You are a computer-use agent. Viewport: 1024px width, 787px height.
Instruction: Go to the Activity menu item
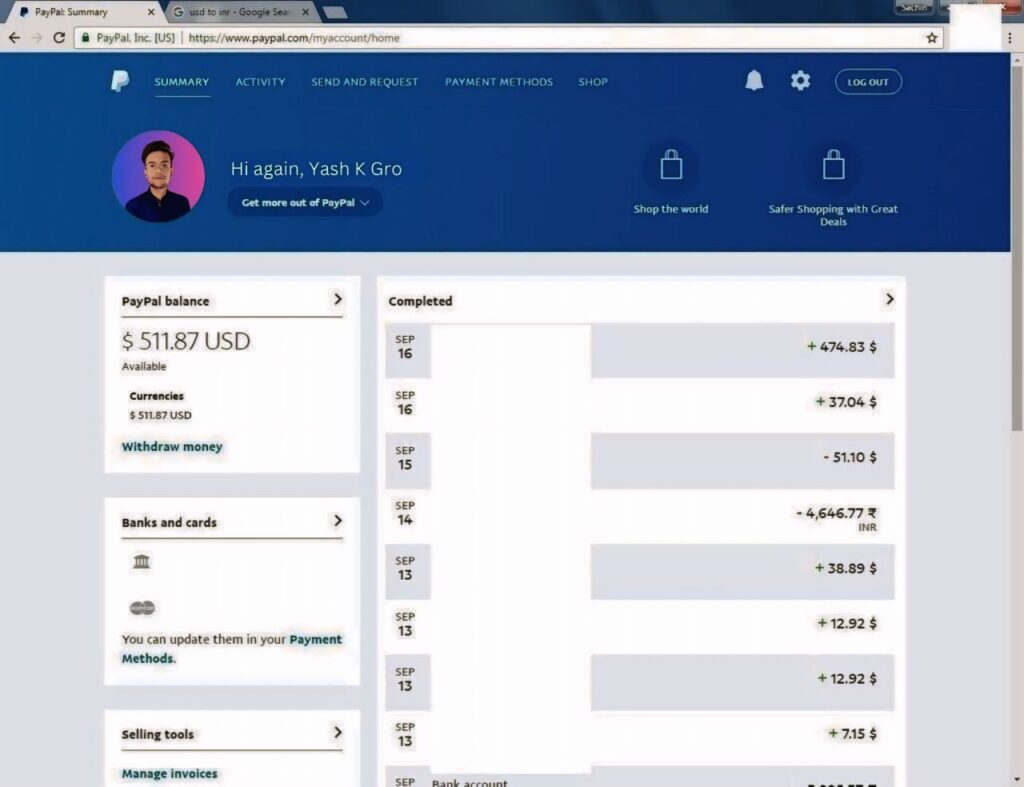click(x=260, y=82)
